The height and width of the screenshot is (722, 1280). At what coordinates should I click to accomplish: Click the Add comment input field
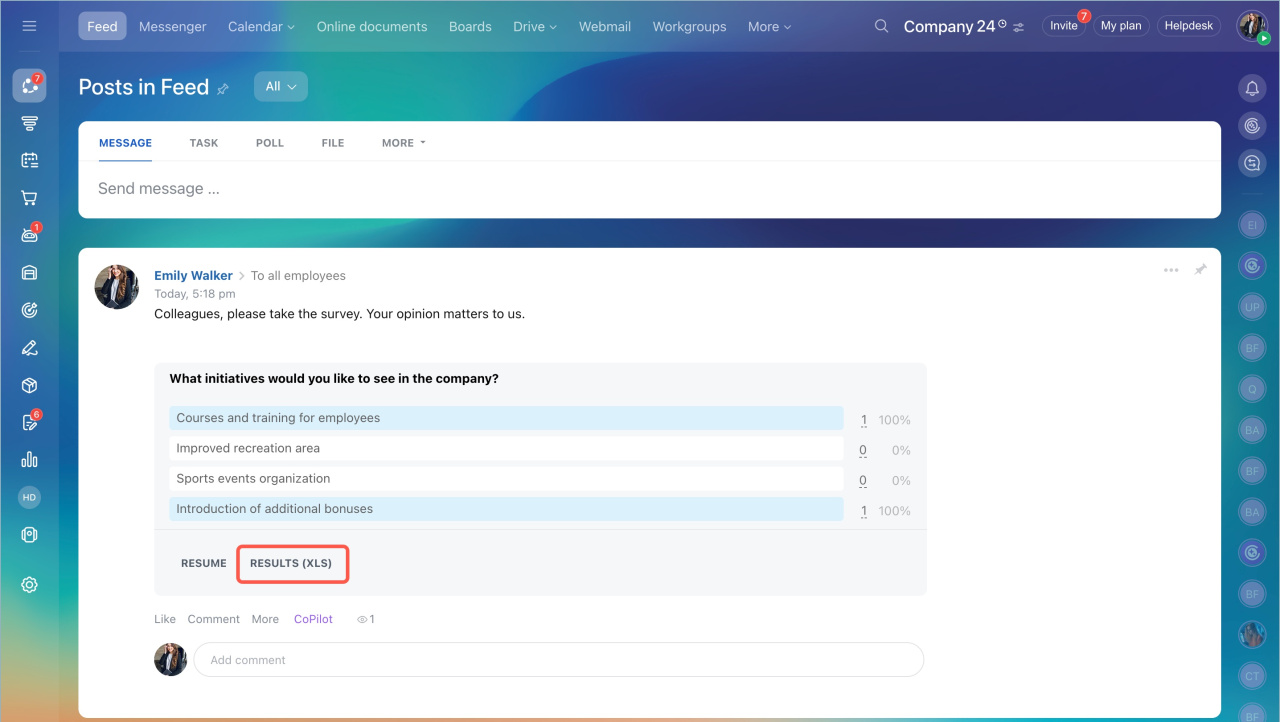557,660
